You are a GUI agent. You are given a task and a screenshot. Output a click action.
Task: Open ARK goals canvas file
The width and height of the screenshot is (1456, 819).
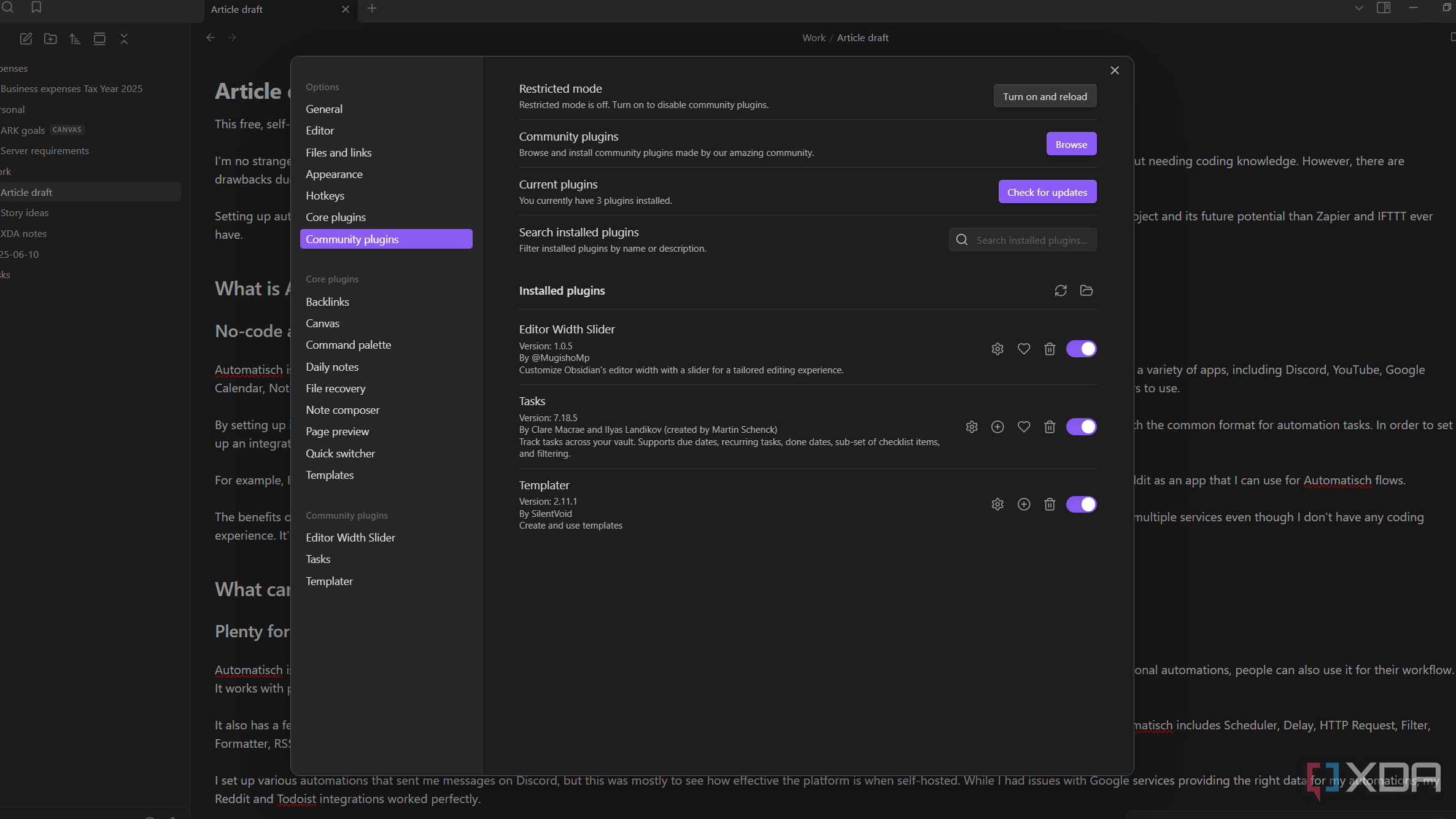coord(90,130)
